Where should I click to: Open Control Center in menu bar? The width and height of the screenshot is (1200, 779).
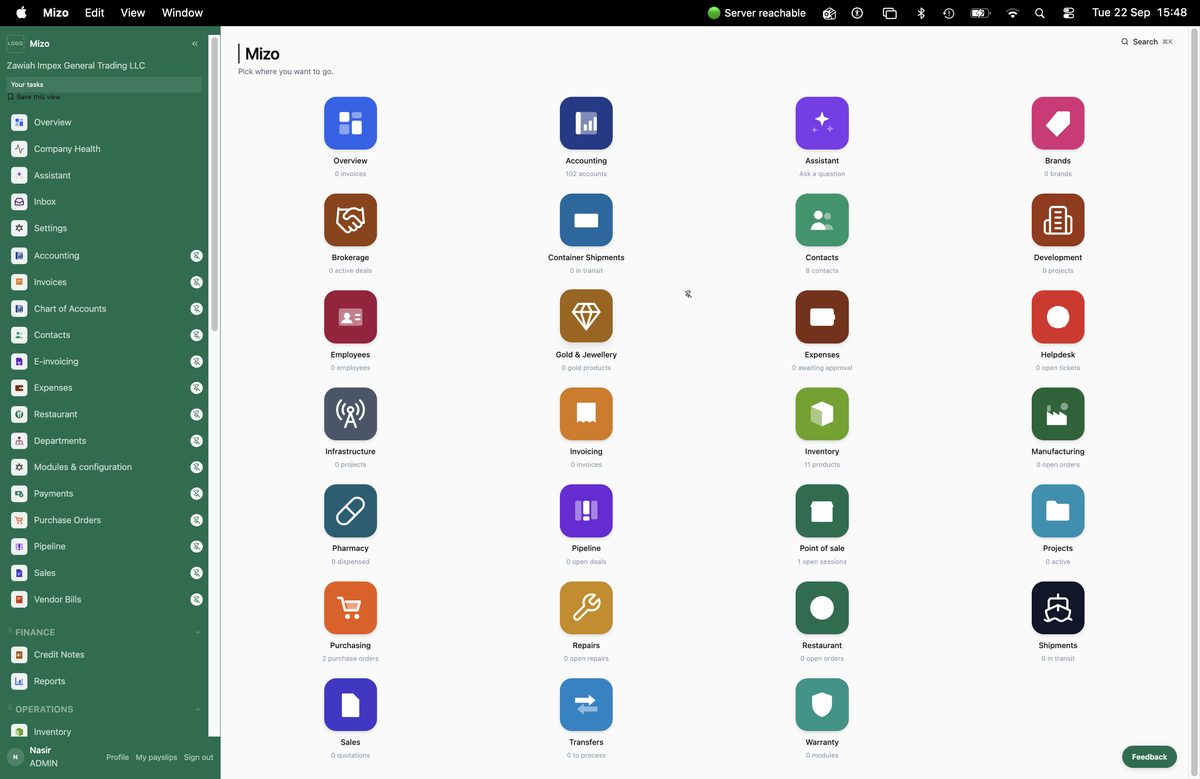[x=1069, y=13]
